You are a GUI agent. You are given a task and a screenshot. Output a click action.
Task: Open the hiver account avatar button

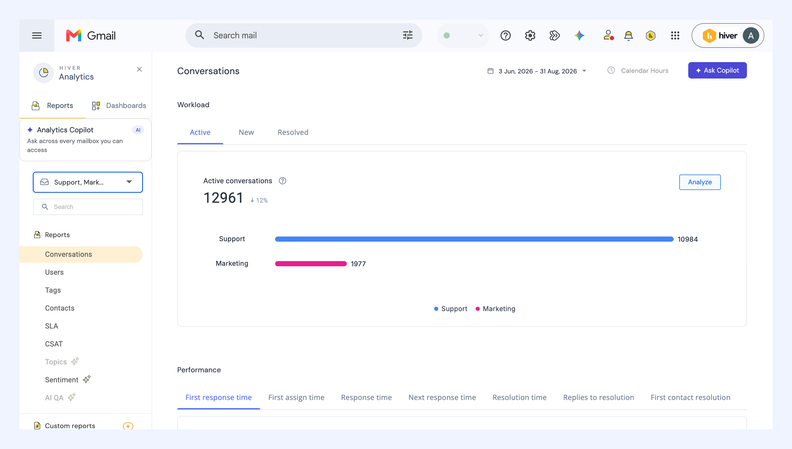728,35
